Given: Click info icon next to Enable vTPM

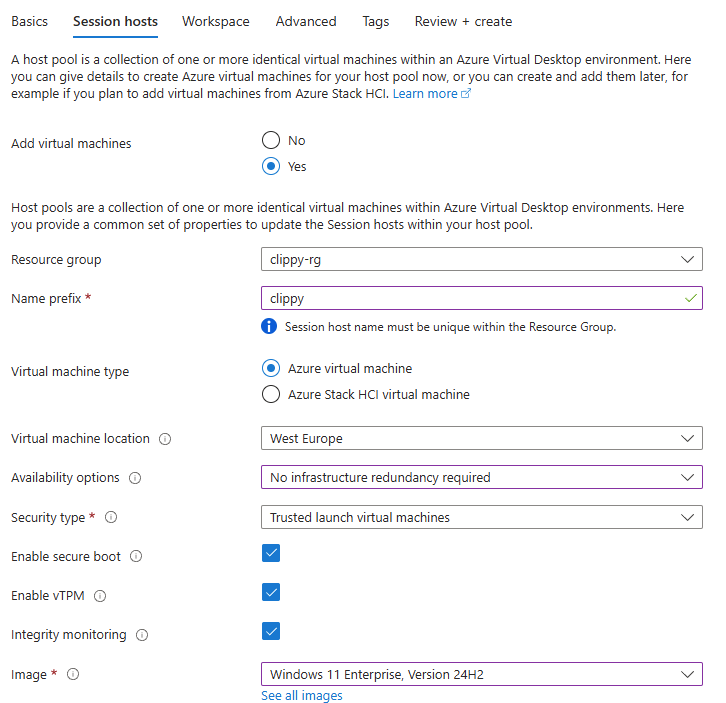Looking at the screenshot, I should pyautogui.click(x=100, y=596).
